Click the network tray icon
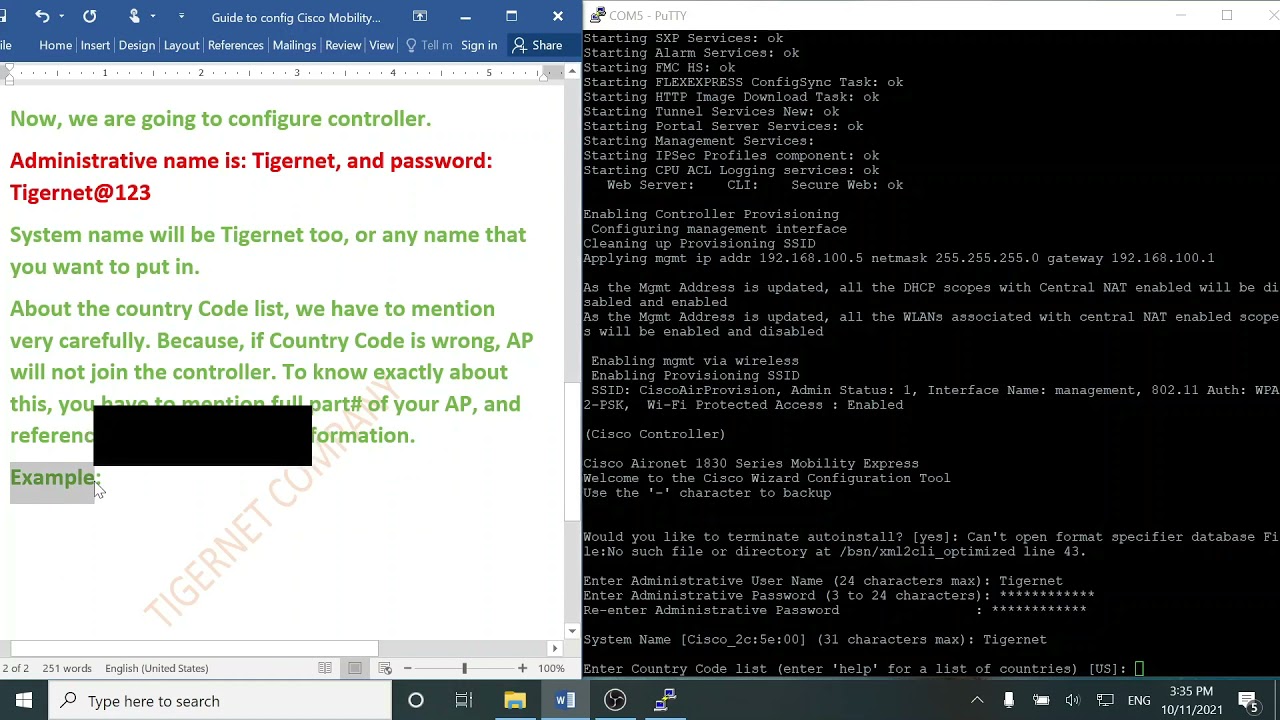The image size is (1280, 720). point(1105,701)
